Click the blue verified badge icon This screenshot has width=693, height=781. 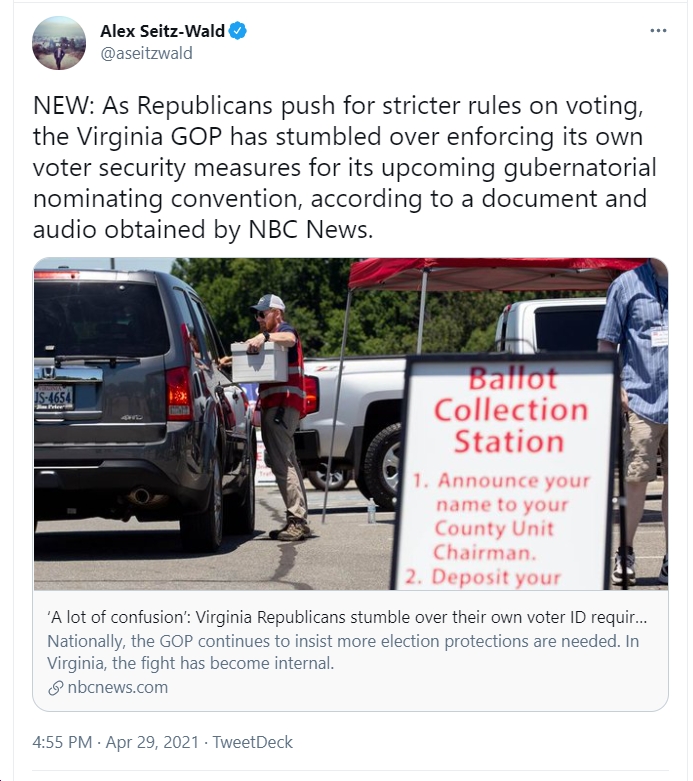(238, 31)
